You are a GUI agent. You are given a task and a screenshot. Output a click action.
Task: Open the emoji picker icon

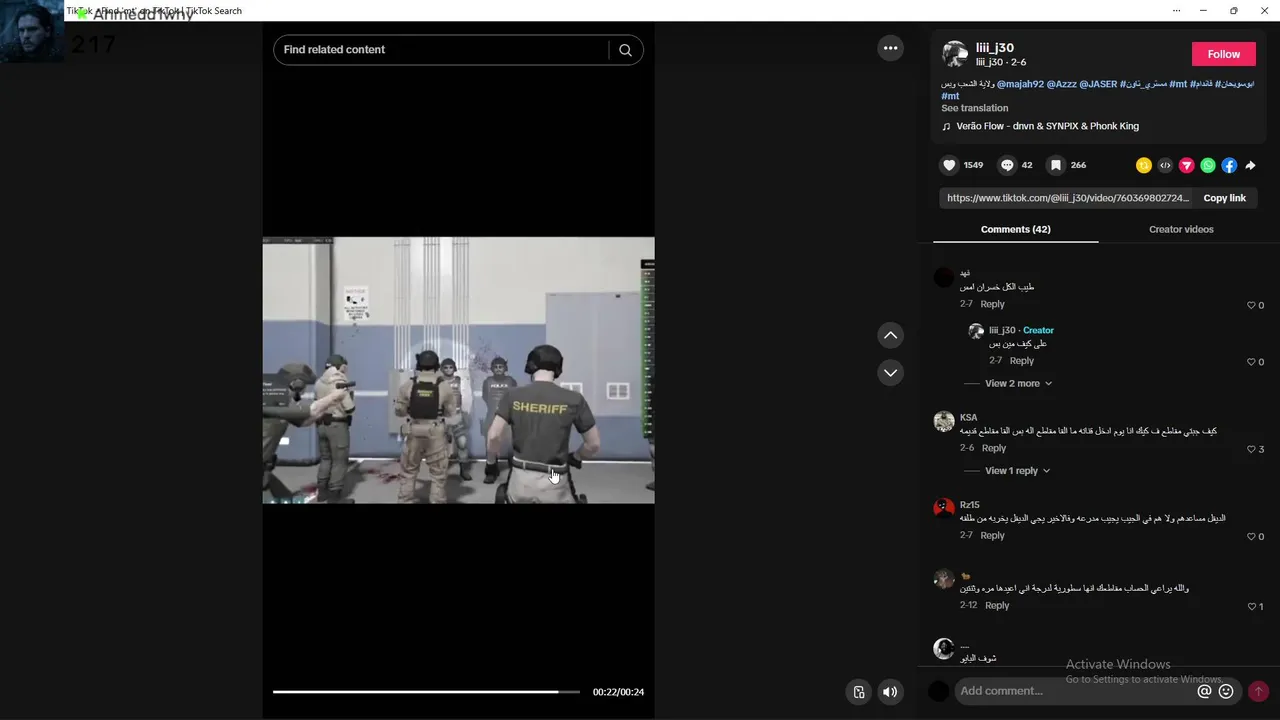[1226, 691]
